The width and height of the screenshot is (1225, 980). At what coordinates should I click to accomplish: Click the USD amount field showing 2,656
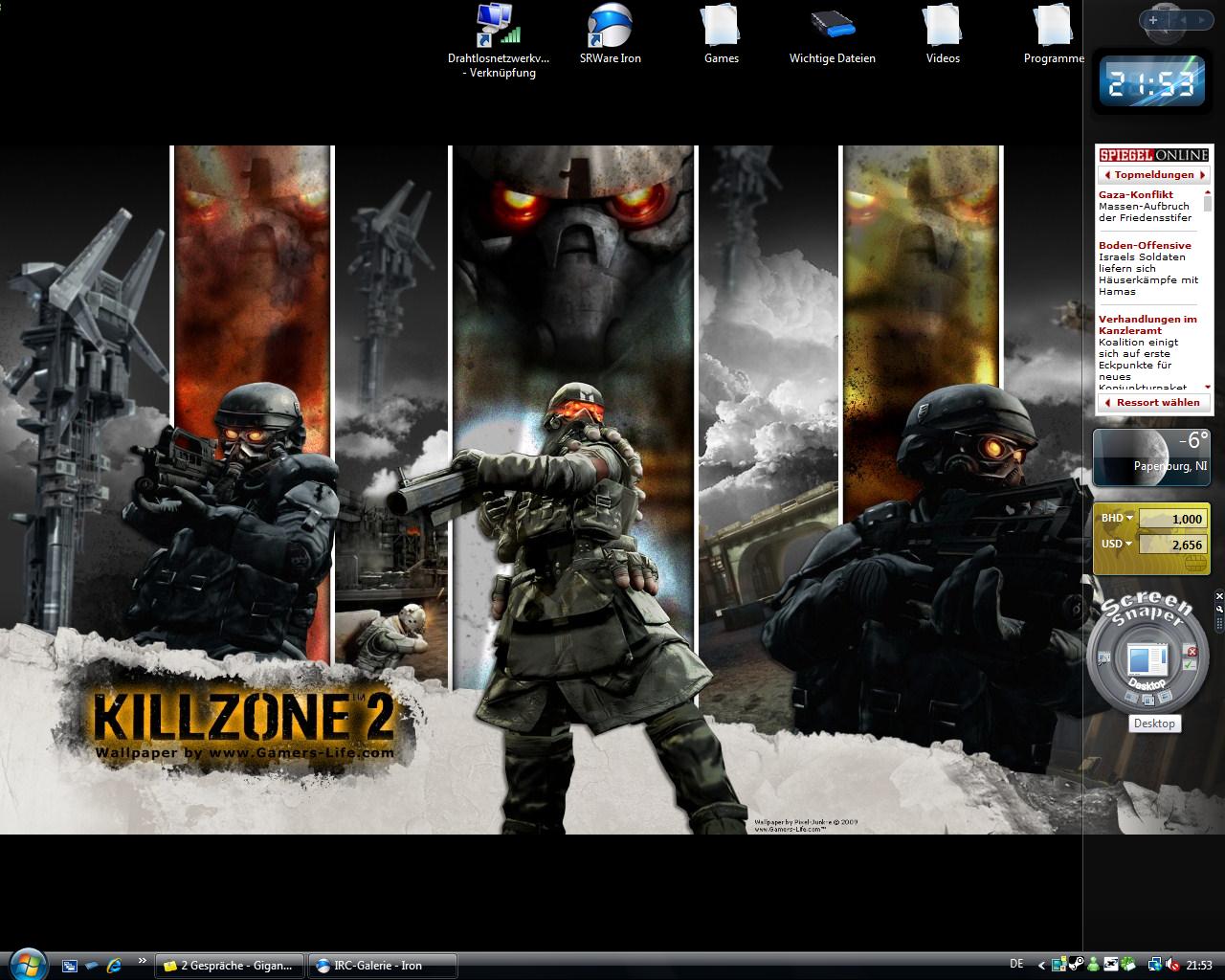pos(1172,545)
